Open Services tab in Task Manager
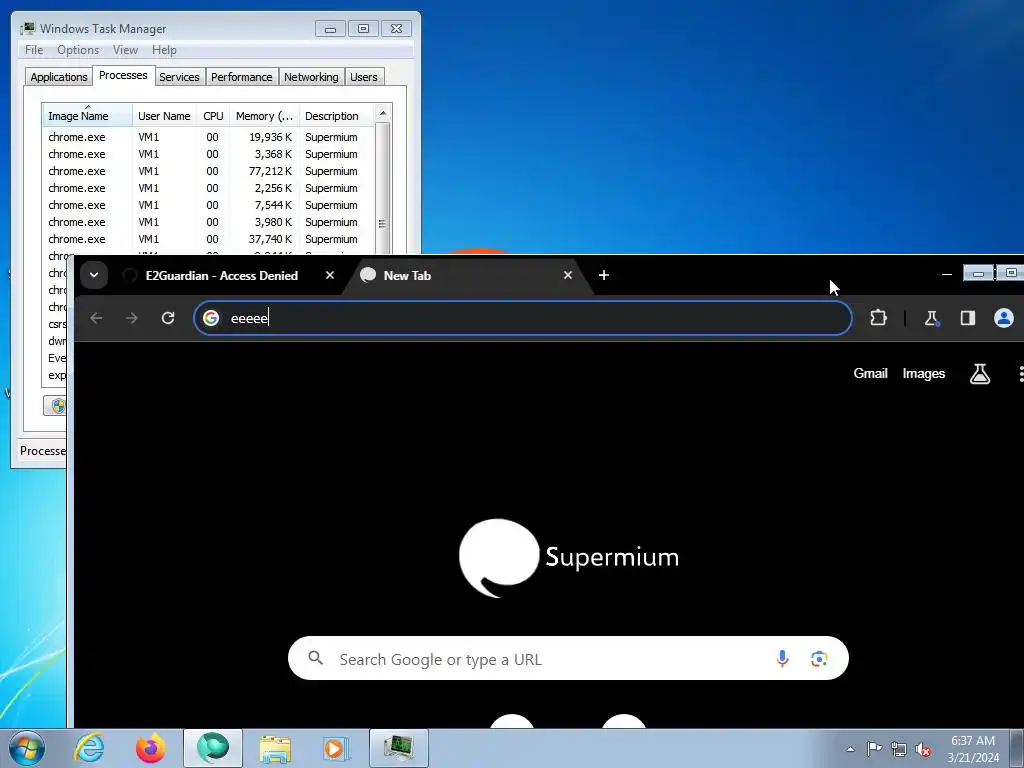Image resolution: width=1024 pixels, height=768 pixels. coord(179,77)
